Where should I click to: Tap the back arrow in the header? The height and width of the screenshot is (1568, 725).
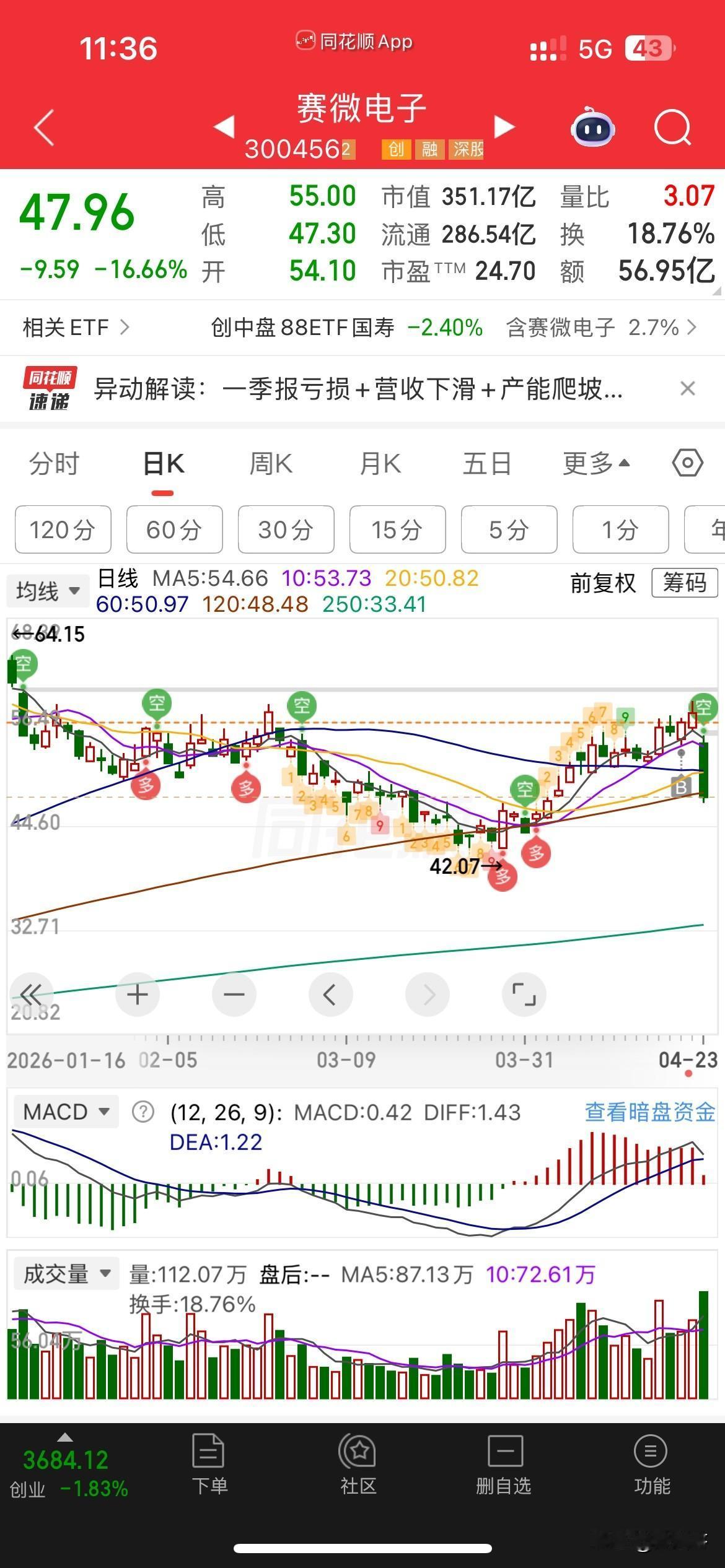coord(44,128)
